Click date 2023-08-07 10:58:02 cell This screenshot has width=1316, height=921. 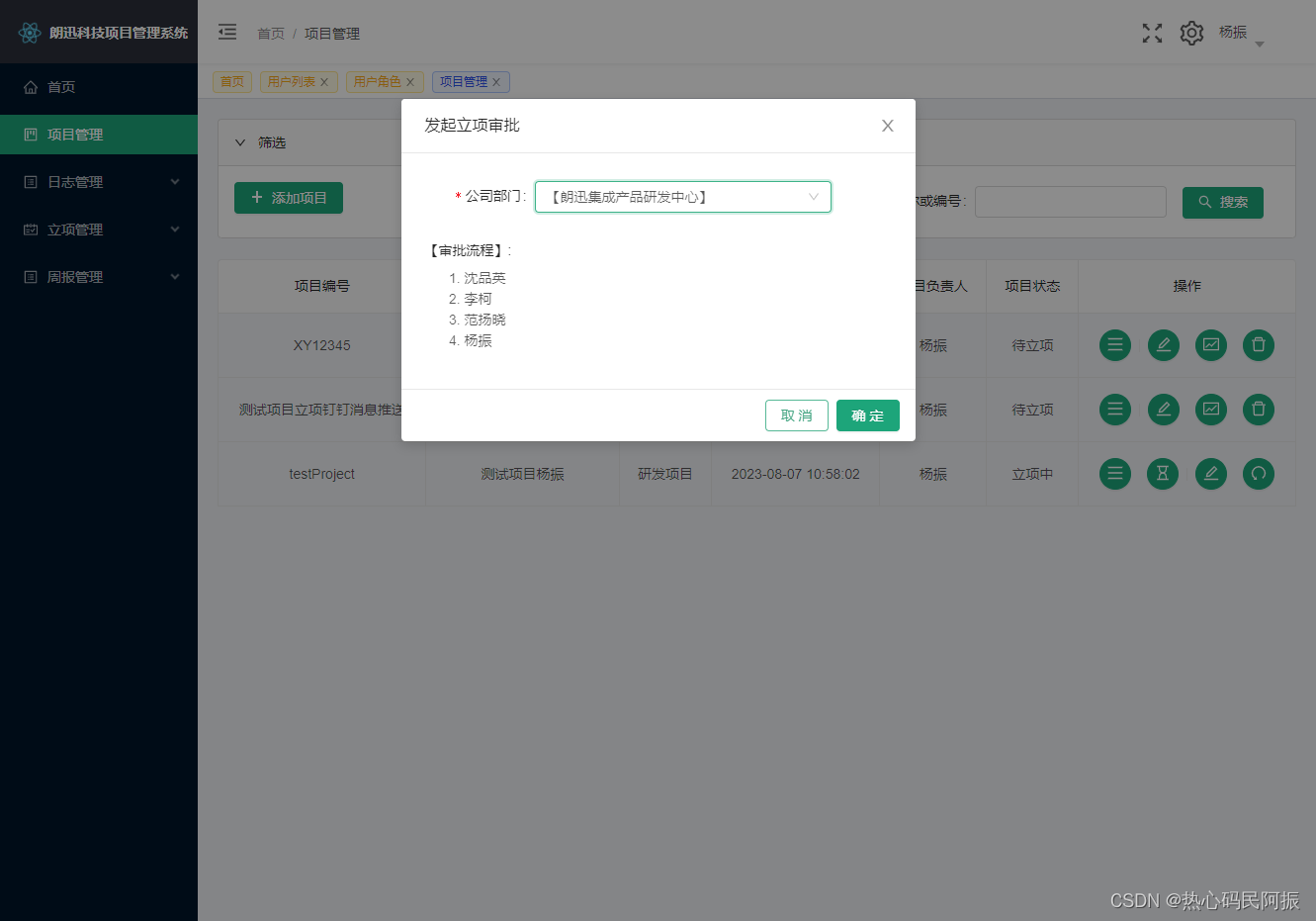(x=796, y=474)
